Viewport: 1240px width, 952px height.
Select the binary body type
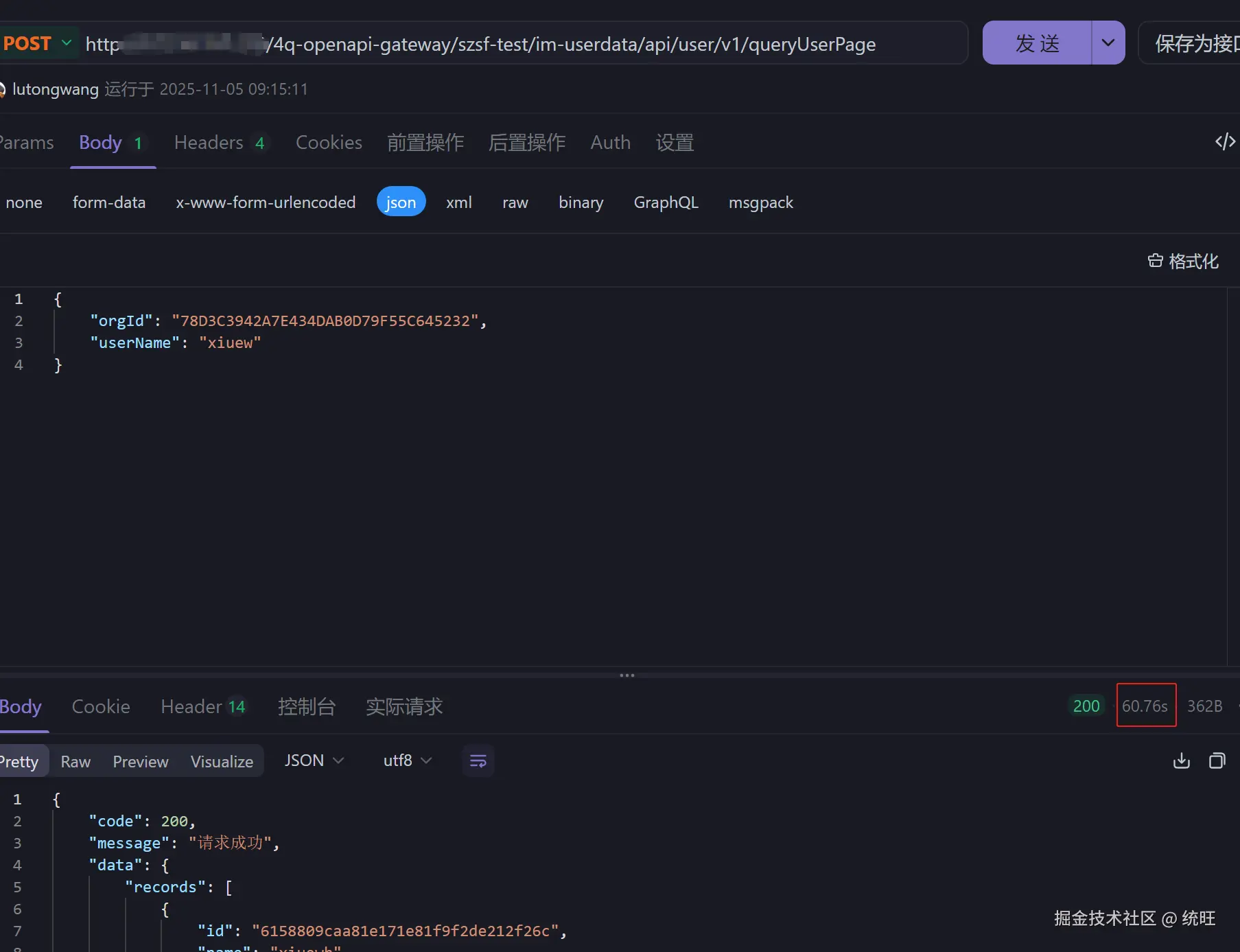[x=581, y=202]
